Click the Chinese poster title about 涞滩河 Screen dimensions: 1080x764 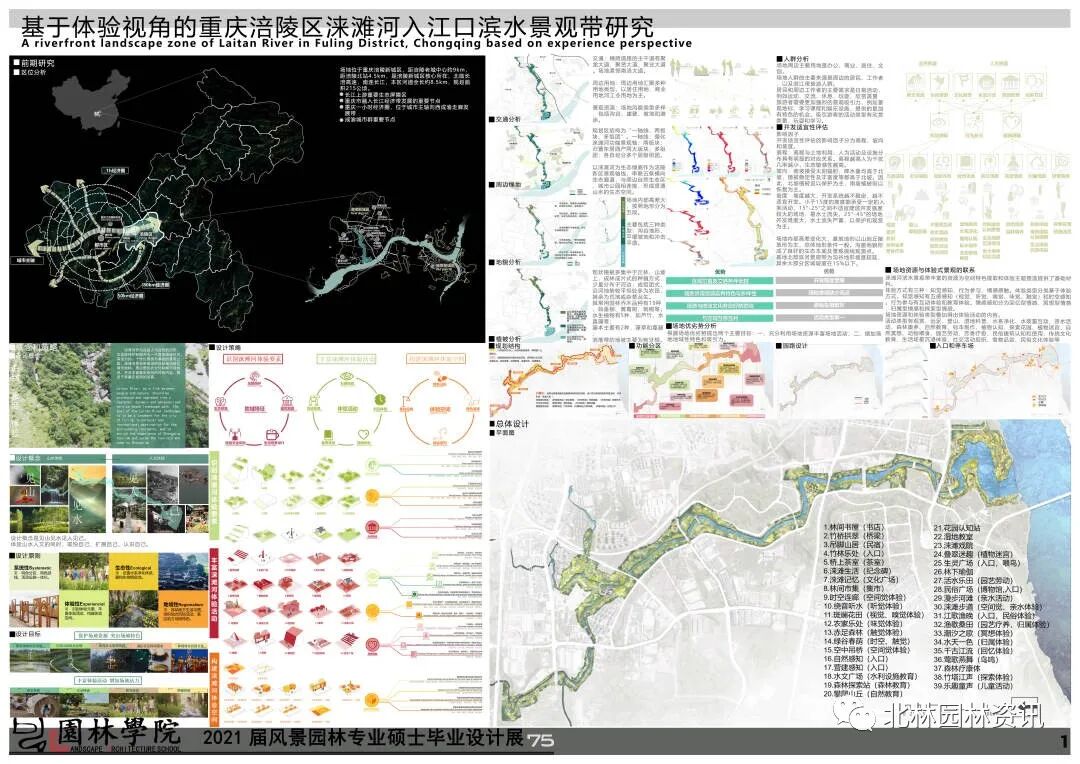[337, 26]
